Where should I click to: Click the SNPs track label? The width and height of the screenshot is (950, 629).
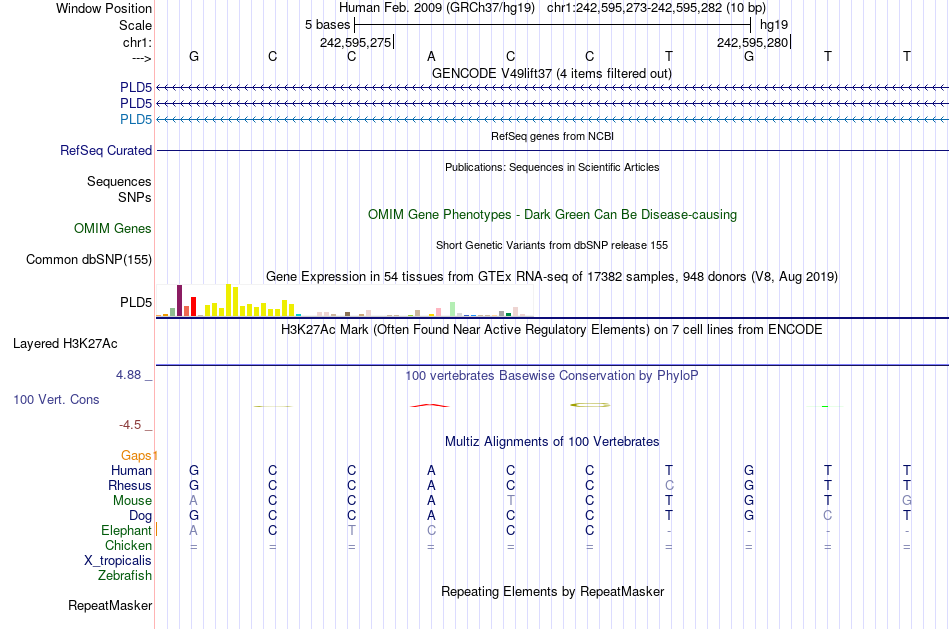[x=135, y=198]
